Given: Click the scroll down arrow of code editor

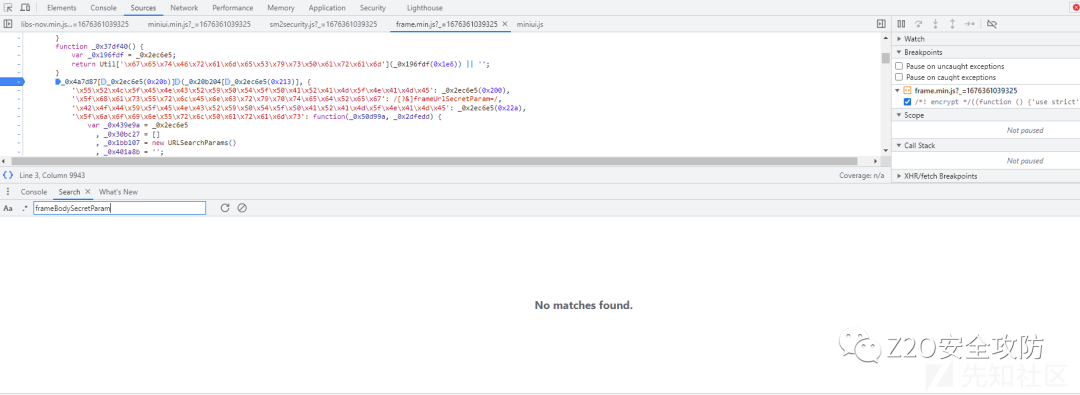Looking at the screenshot, I should (x=885, y=150).
